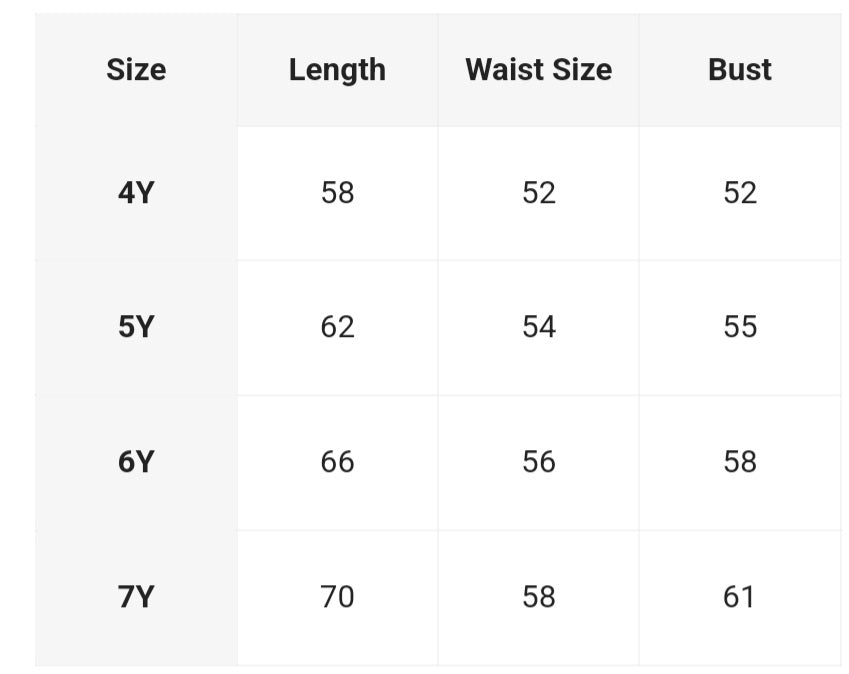Click the Waist Size column header

tap(538, 70)
